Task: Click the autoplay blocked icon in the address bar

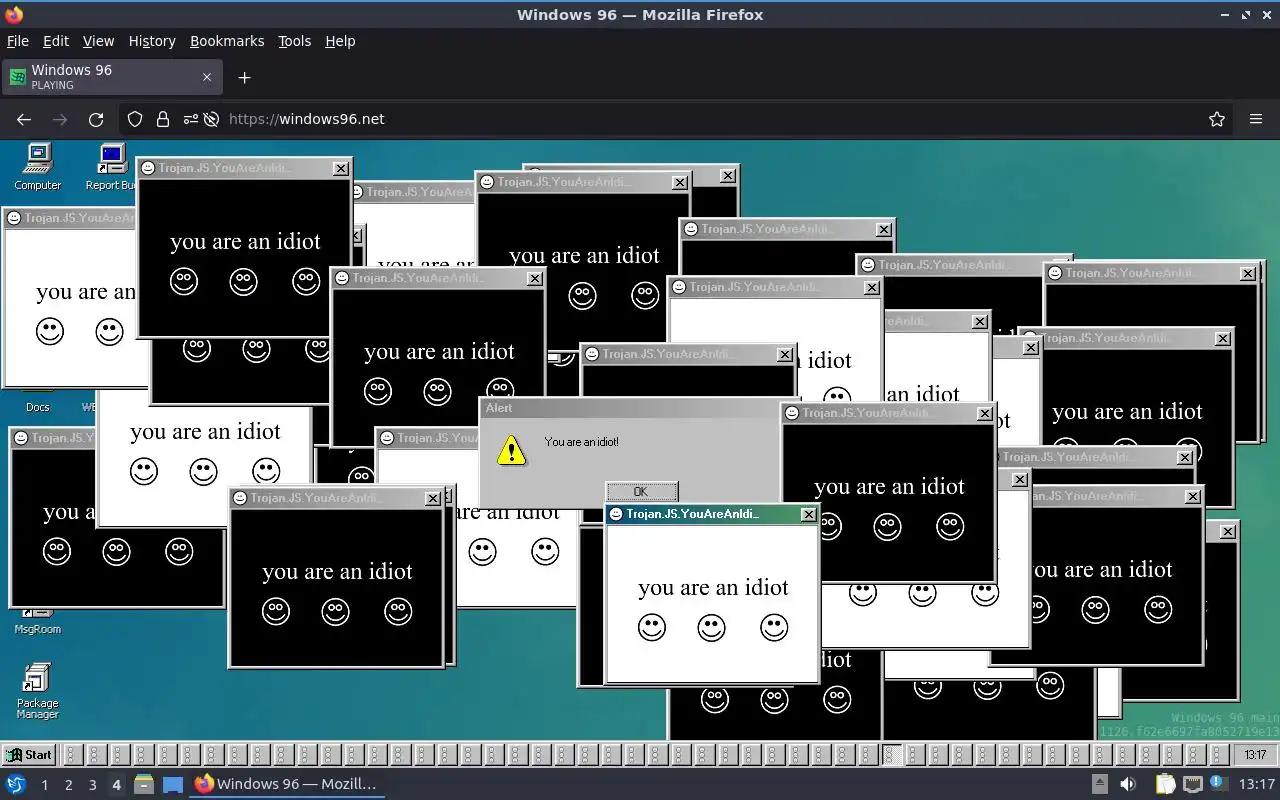Action: click(211, 119)
